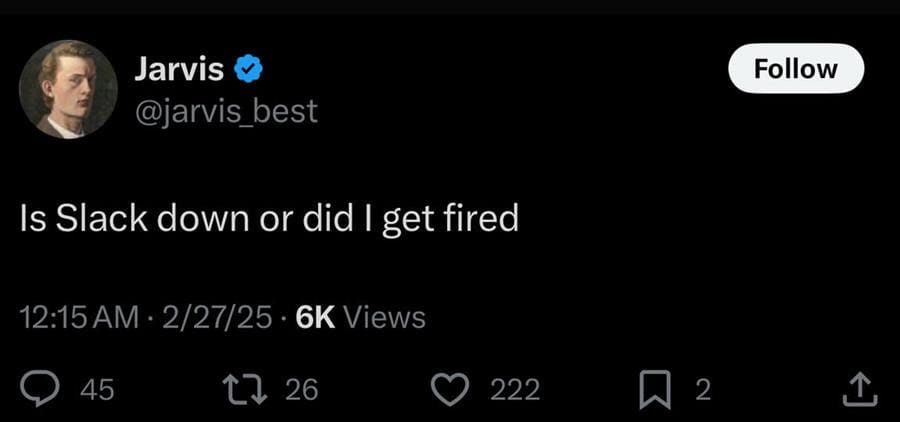Click the 45 replies count
Image resolution: width=900 pixels, height=422 pixels.
point(97,390)
